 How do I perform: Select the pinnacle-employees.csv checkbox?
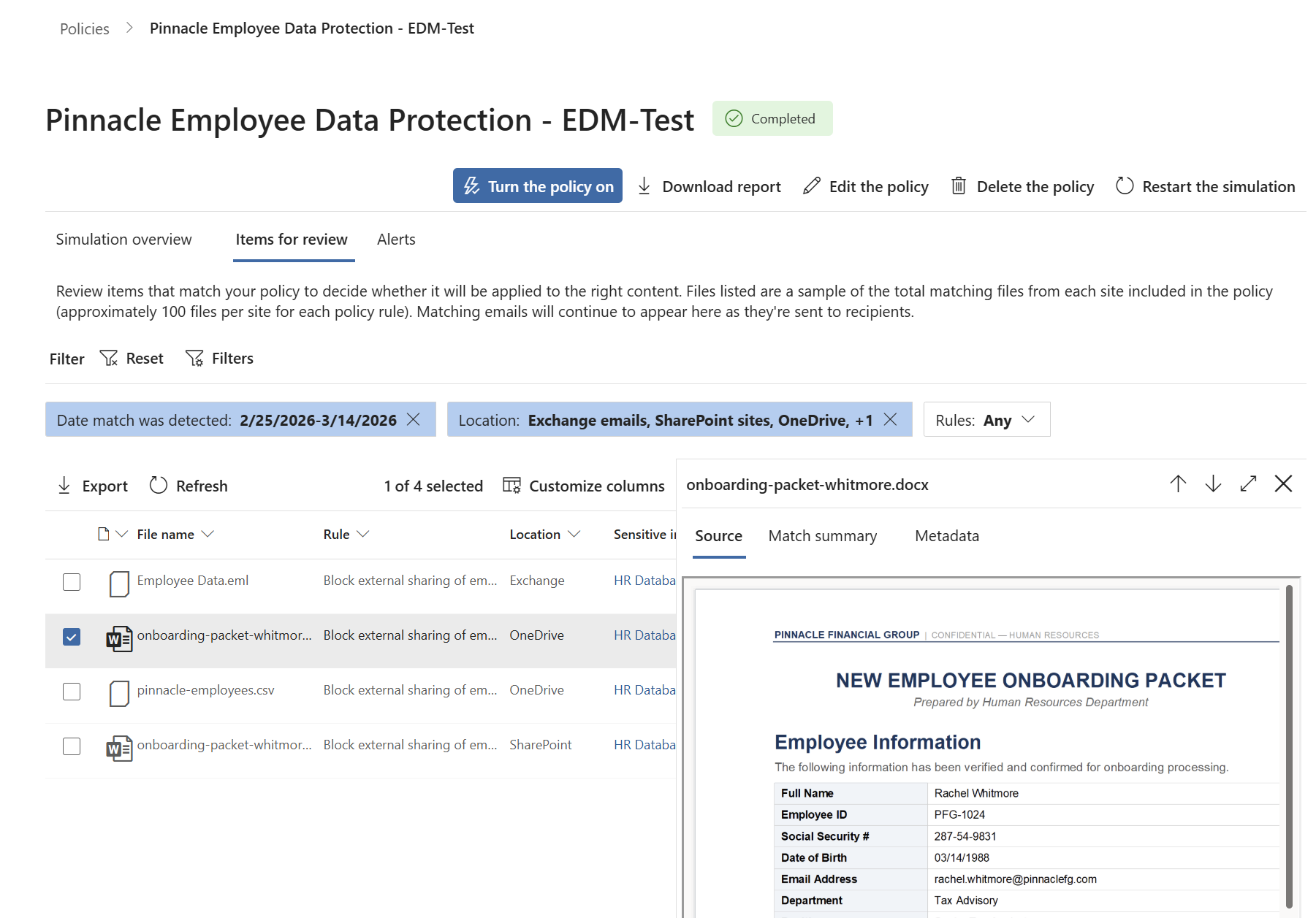click(x=72, y=692)
